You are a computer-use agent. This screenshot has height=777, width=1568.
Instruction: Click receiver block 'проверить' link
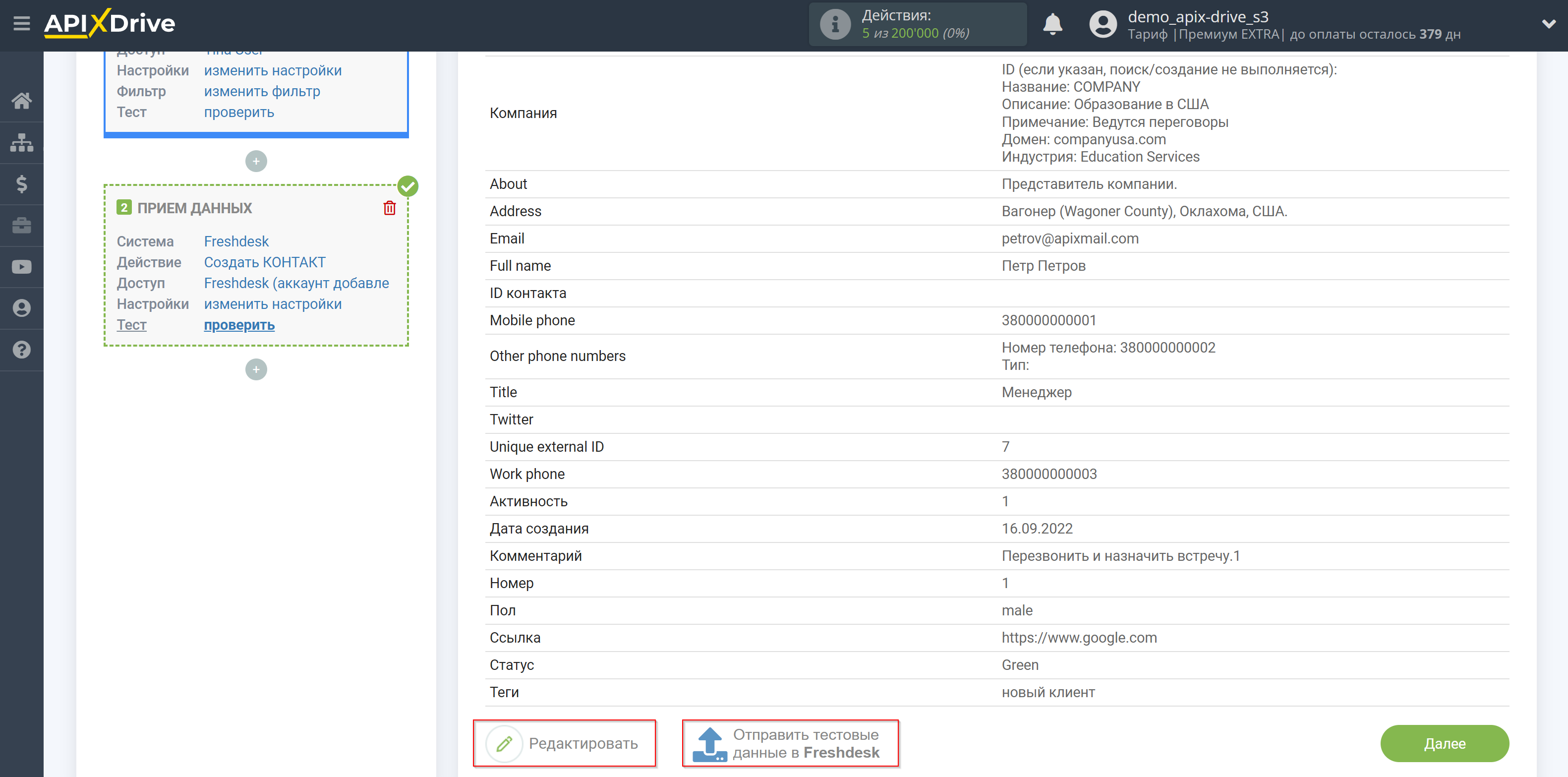(238, 325)
